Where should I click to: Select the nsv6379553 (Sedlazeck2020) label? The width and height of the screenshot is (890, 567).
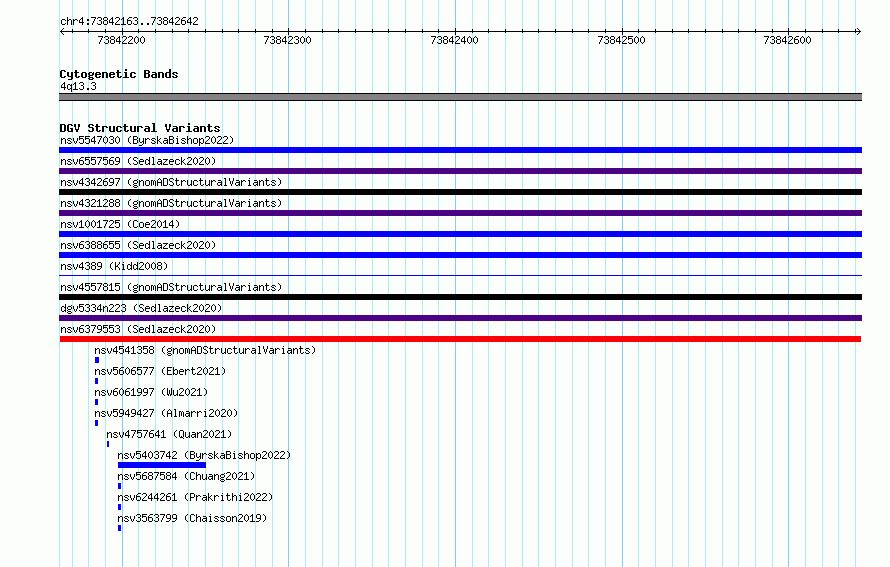point(138,329)
